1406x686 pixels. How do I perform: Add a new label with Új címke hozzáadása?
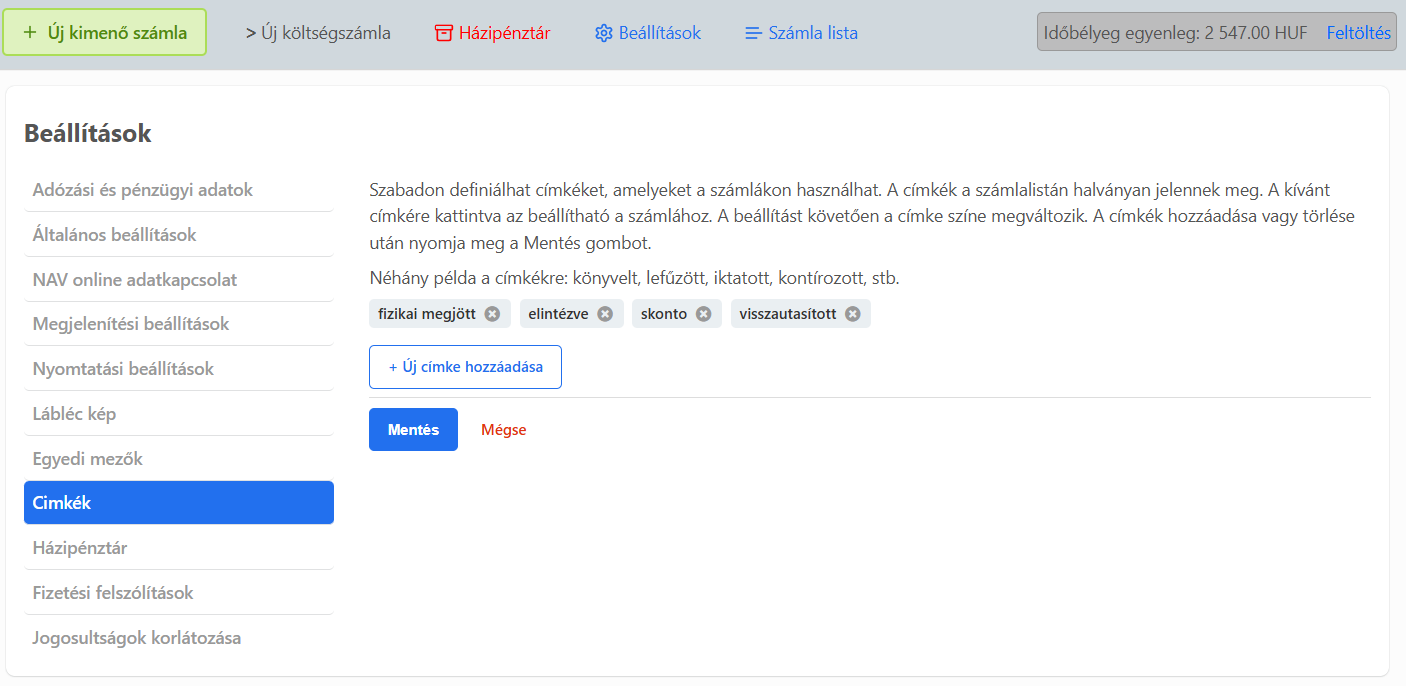click(465, 367)
